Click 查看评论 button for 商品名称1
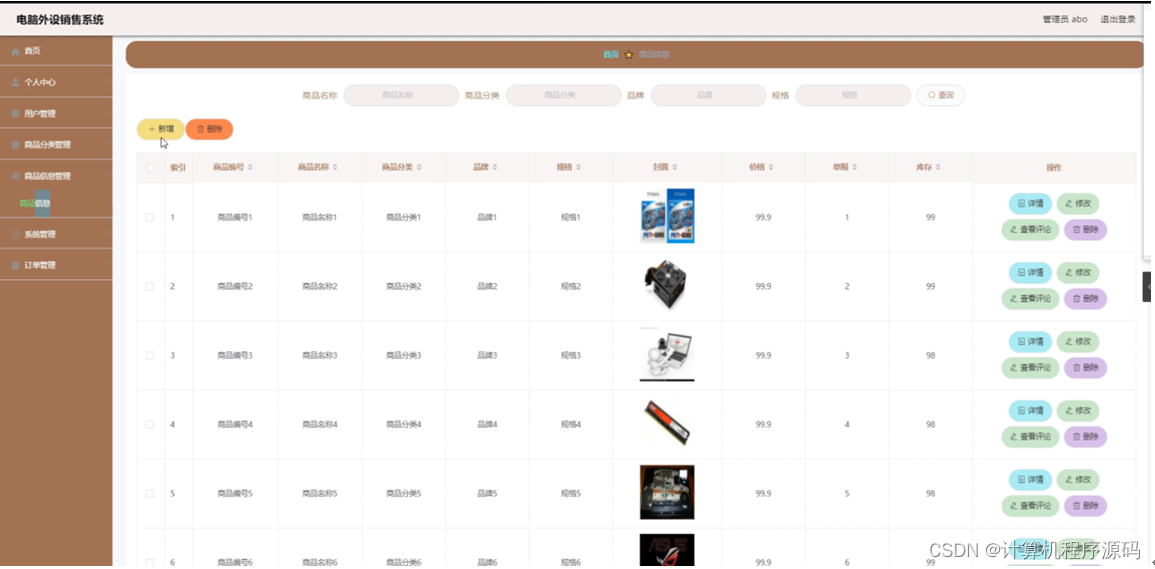The width and height of the screenshot is (1155, 569). [x=1030, y=229]
